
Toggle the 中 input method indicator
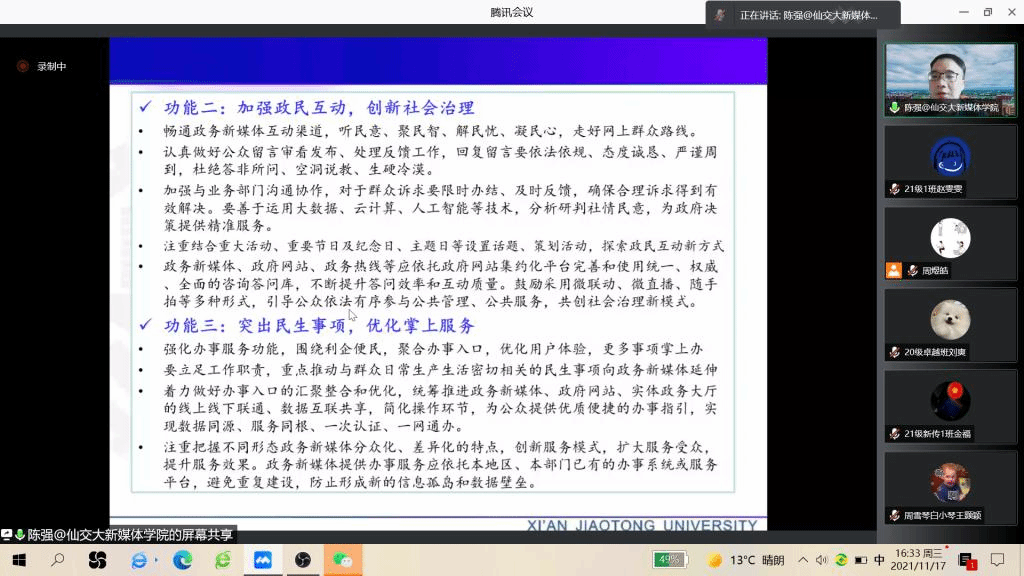click(879, 560)
